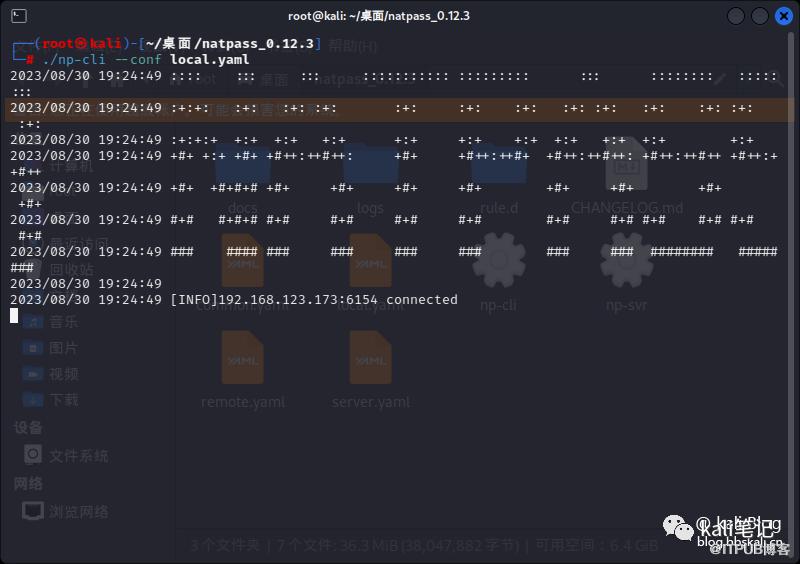Open 音乐 in file manager sidebar

coord(50,322)
